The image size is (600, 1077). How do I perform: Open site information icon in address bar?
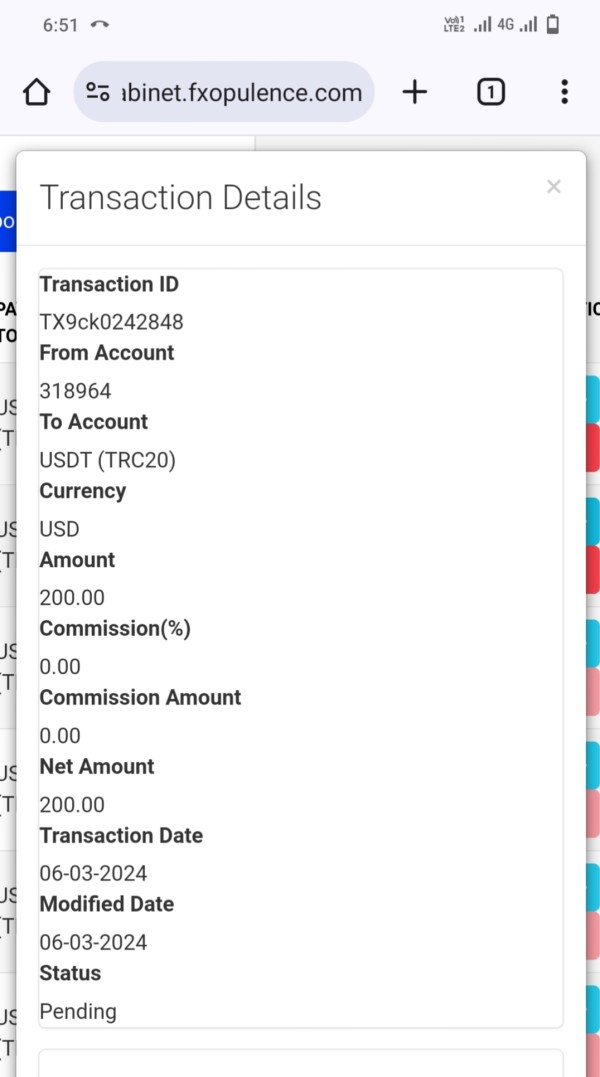97,93
